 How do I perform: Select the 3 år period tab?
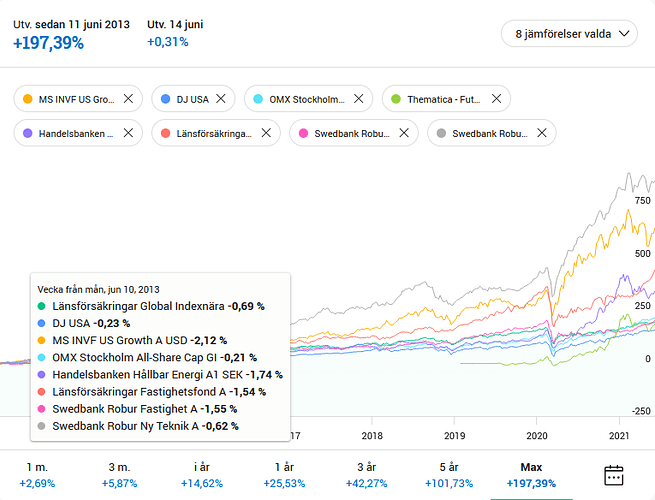366,475
